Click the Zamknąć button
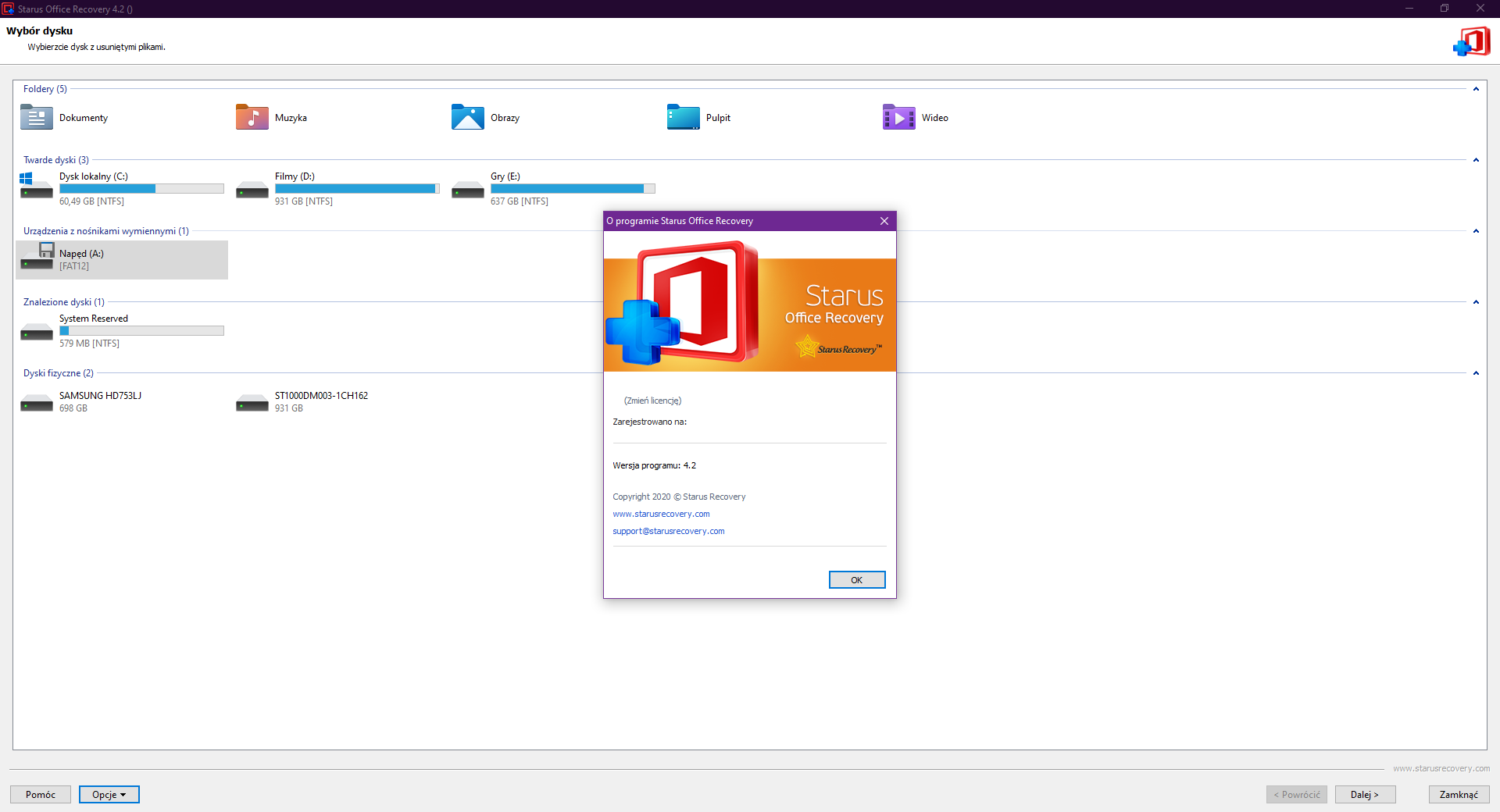The image size is (1500, 812). coord(1459,795)
